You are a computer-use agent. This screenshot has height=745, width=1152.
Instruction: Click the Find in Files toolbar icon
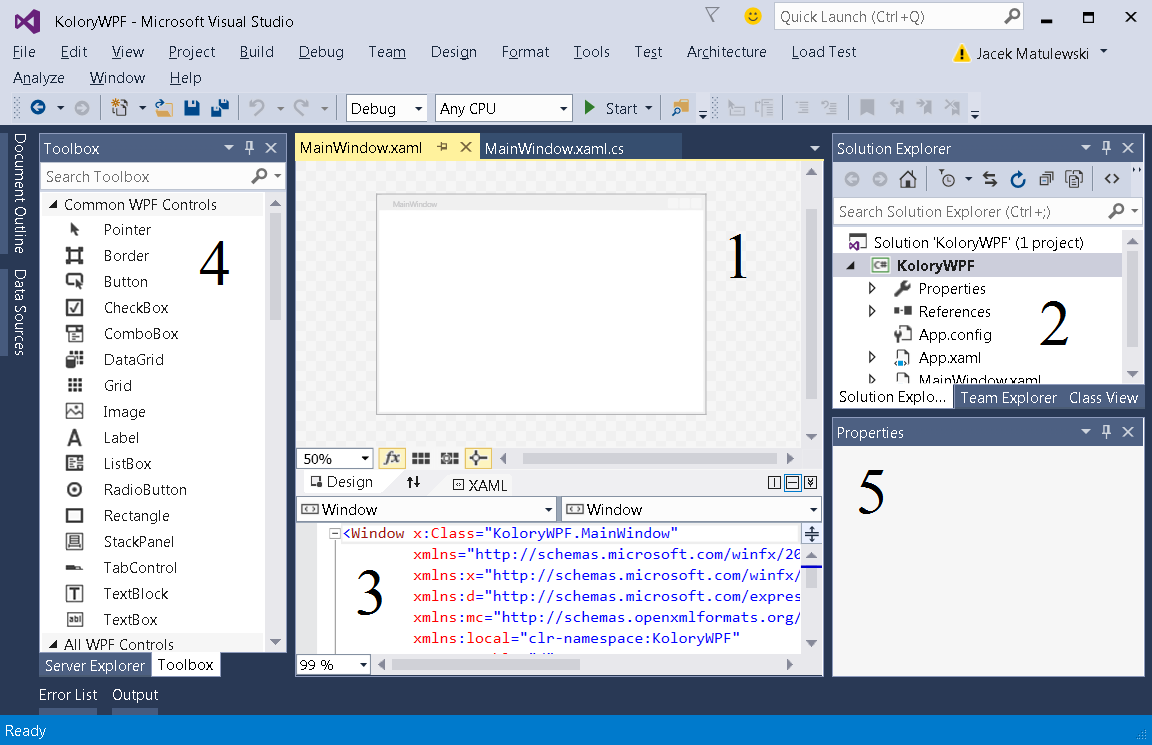[680, 108]
